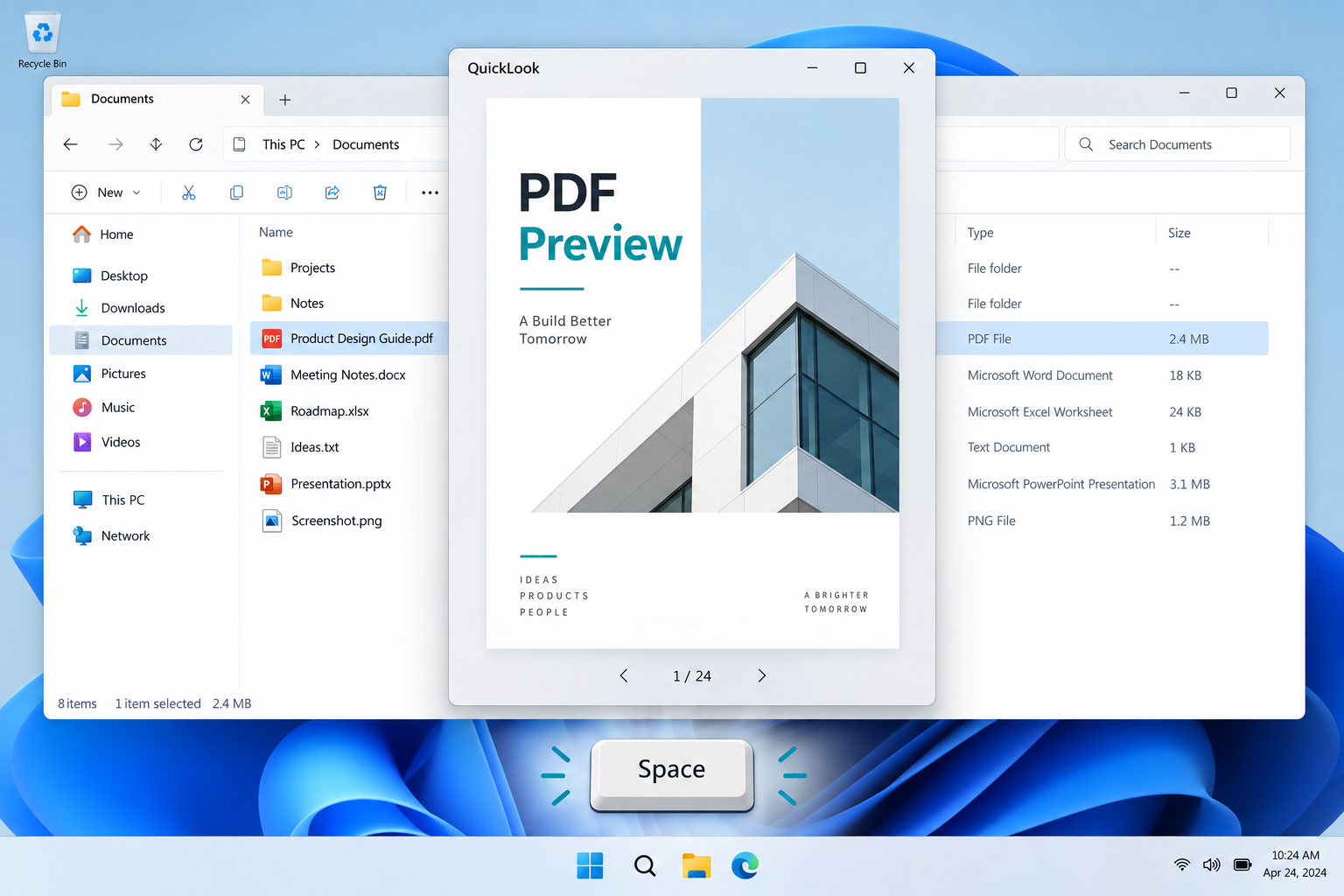Click the Search Documents field

pos(1177,144)
